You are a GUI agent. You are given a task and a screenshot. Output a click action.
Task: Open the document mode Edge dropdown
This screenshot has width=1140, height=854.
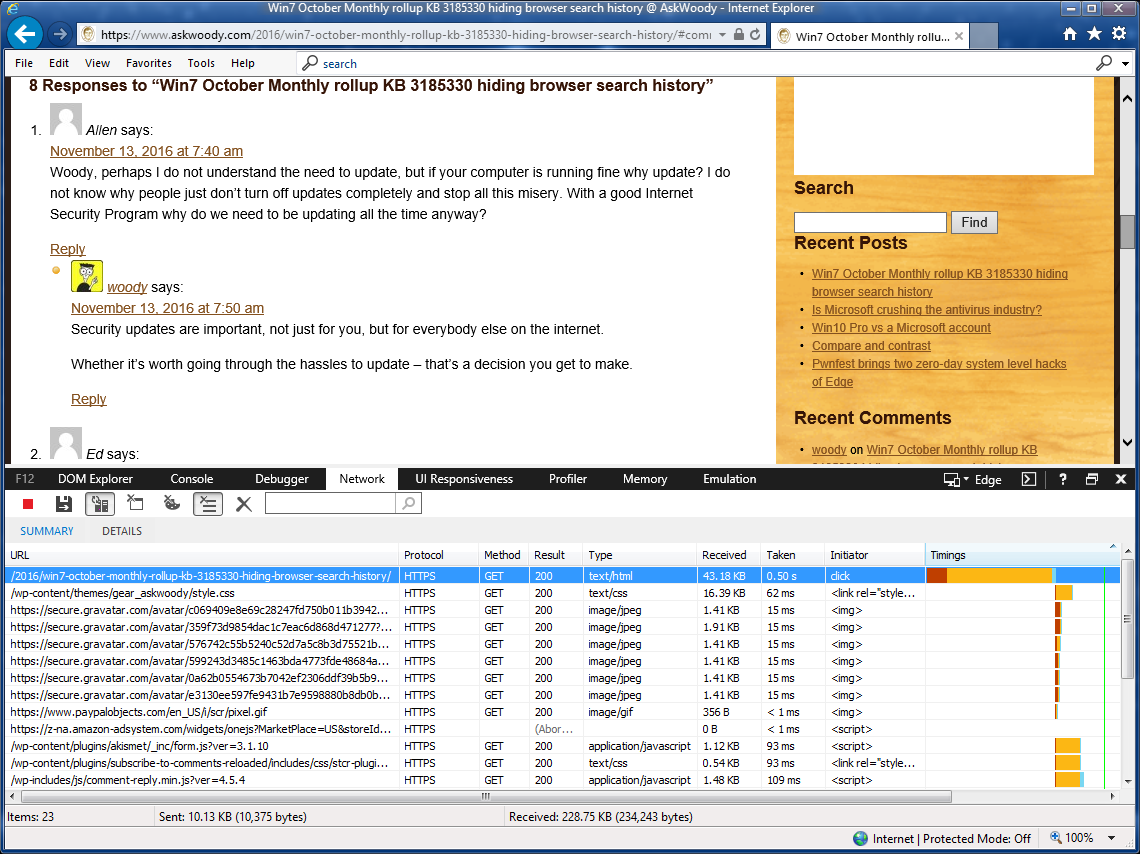972,480
